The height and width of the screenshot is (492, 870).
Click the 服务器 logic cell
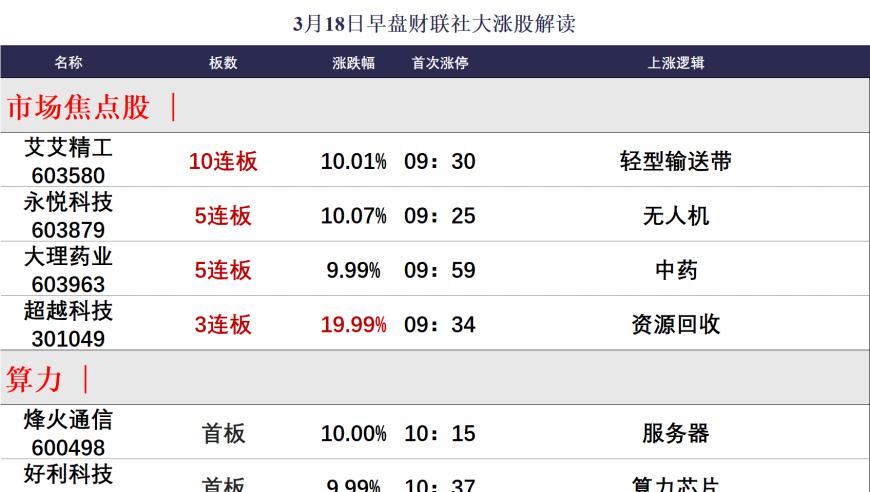pos(676,434)
